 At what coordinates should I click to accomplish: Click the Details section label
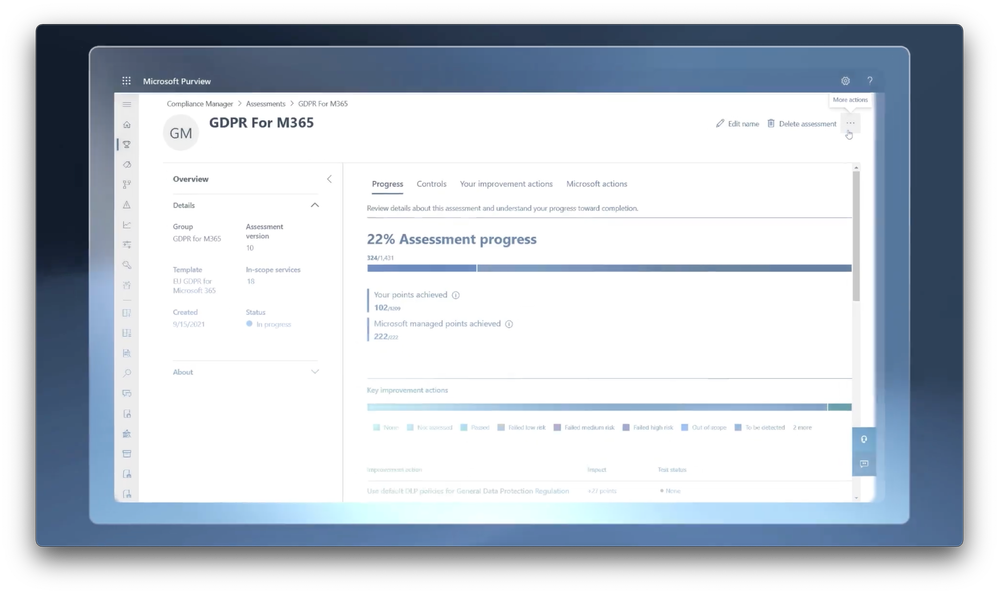point(183,205)
